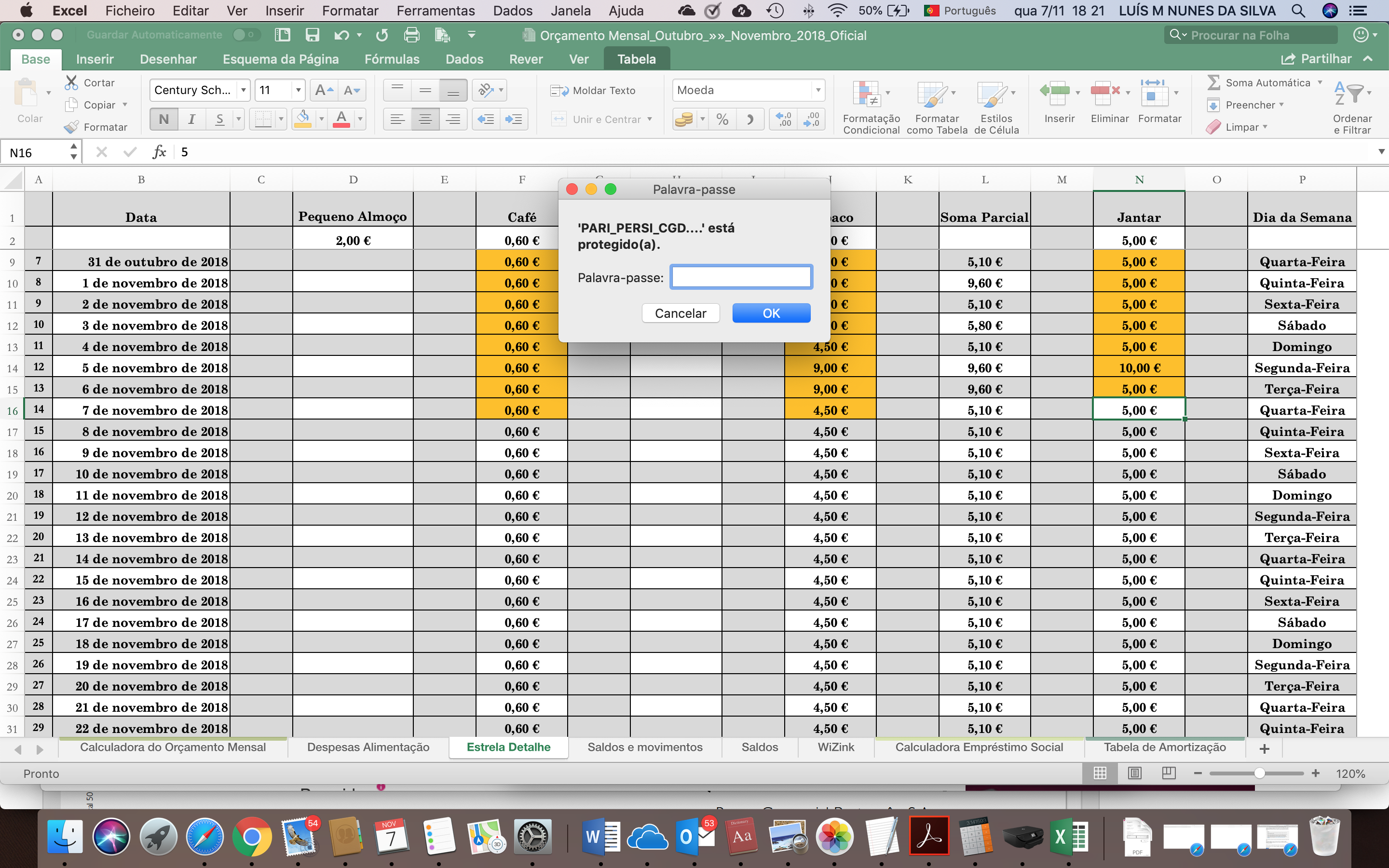Click Cancelar in the password dialog
This screenshot has width=1389, height=868.
pyautogui.click(x=680, y=313)
